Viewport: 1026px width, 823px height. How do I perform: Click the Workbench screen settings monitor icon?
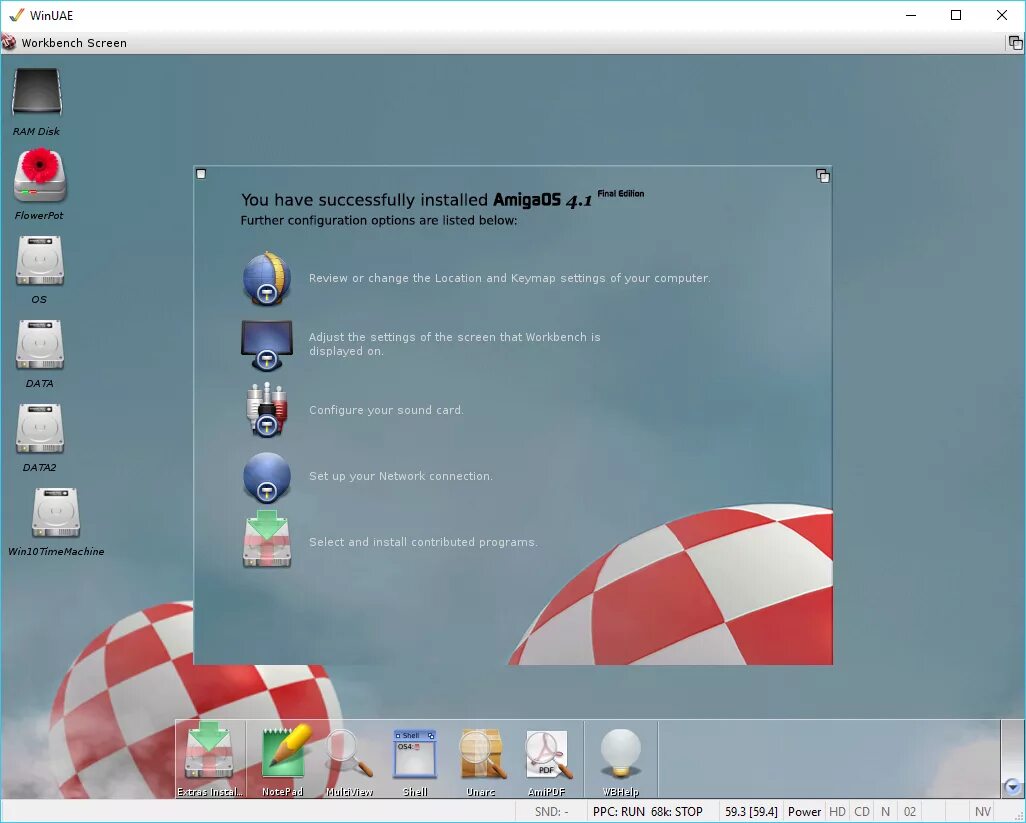click(266, 344)
